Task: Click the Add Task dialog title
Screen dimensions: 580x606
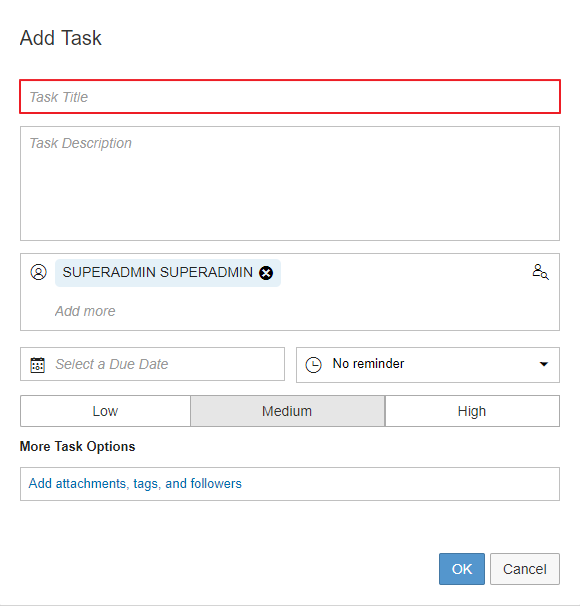Action: (x=61, y=38)
